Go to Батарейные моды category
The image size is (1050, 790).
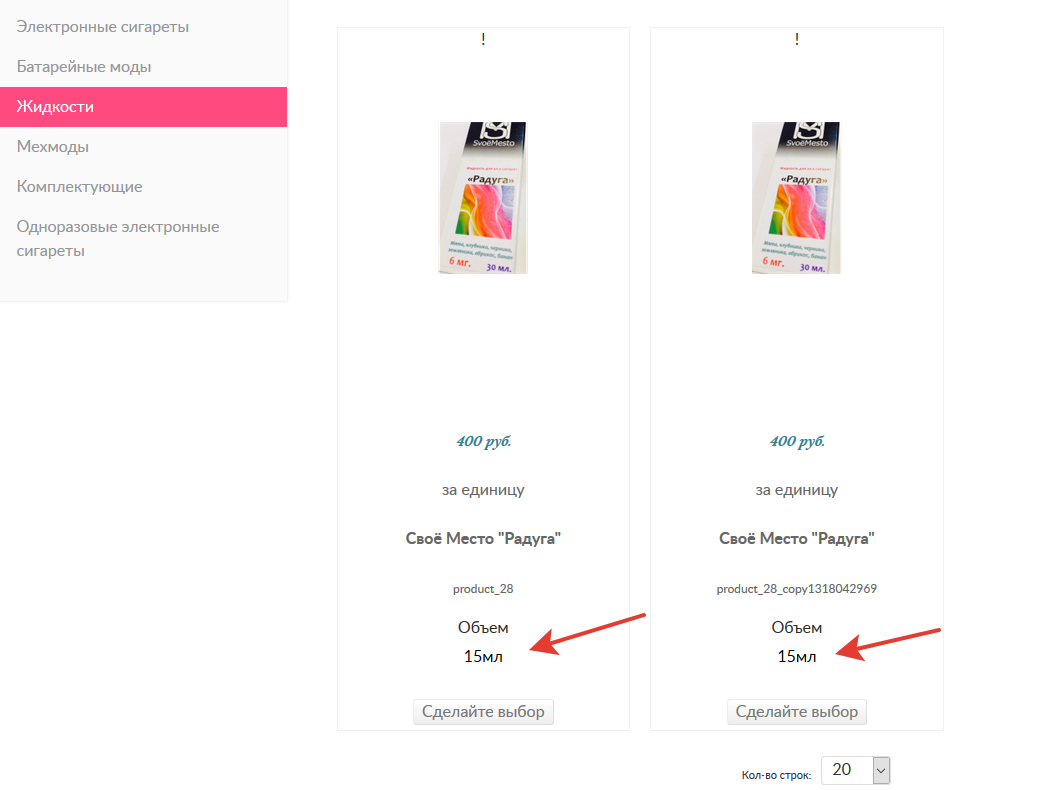click(x=84, y=67)
